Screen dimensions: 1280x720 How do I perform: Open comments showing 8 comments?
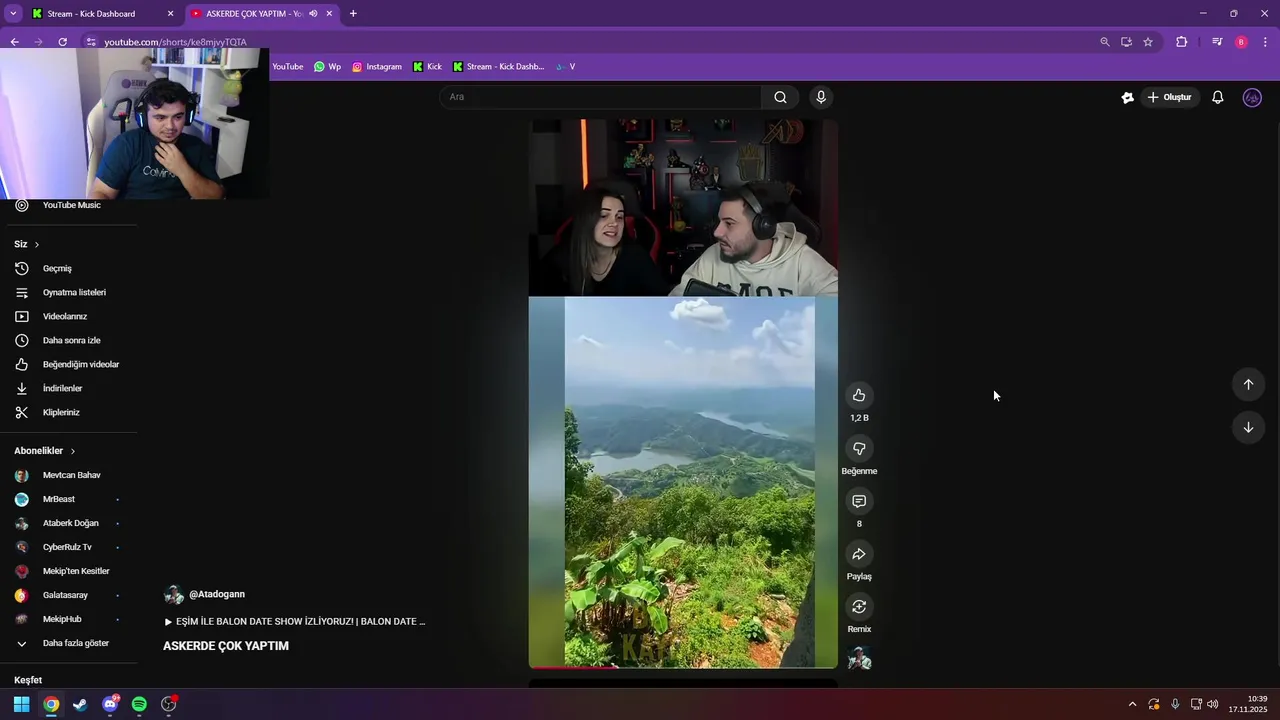tap(859, 501)
